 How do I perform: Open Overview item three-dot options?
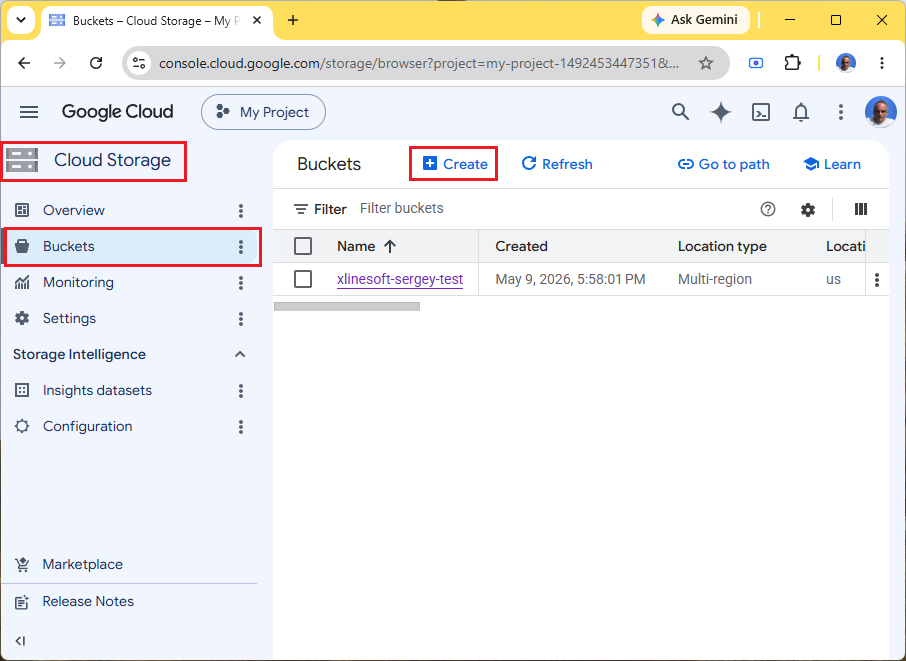pos(241,211)
